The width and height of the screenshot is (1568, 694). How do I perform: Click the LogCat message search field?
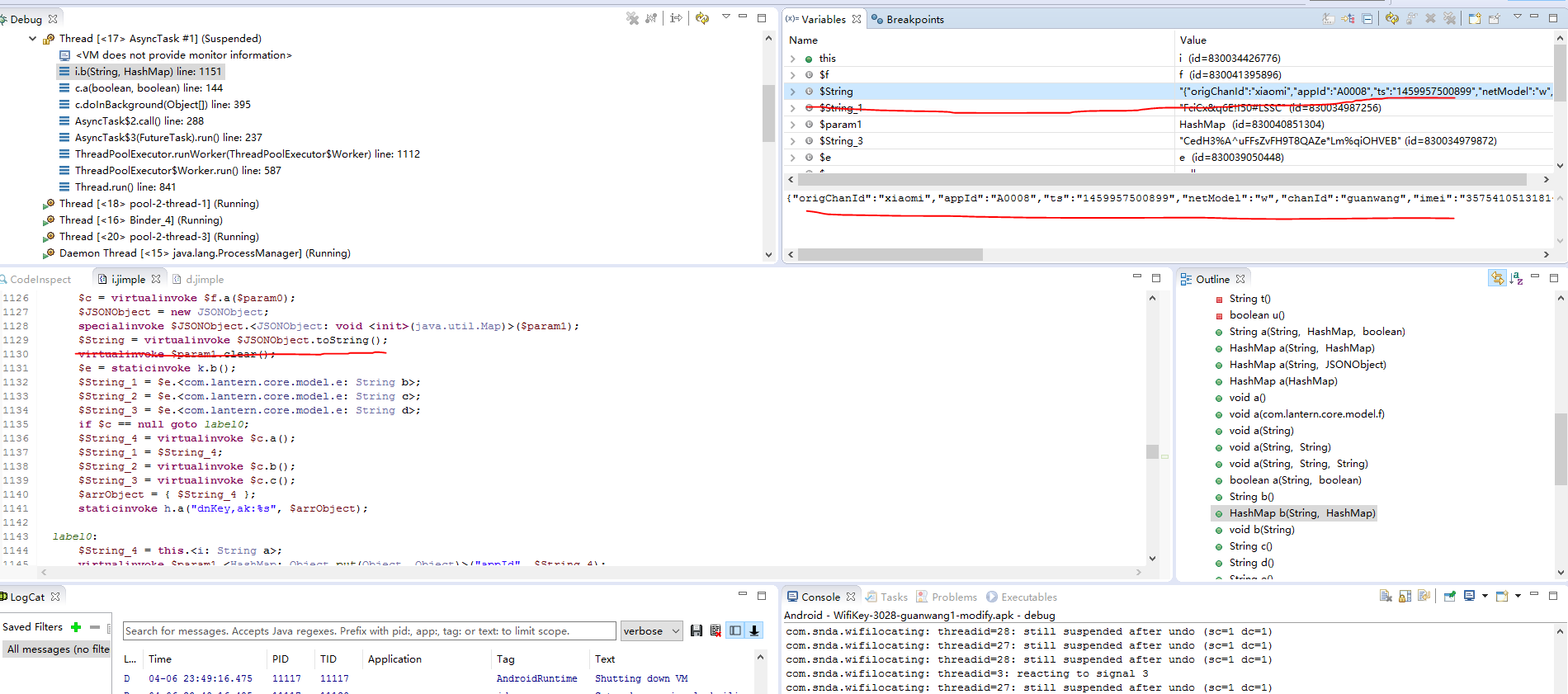pos(369,631)
